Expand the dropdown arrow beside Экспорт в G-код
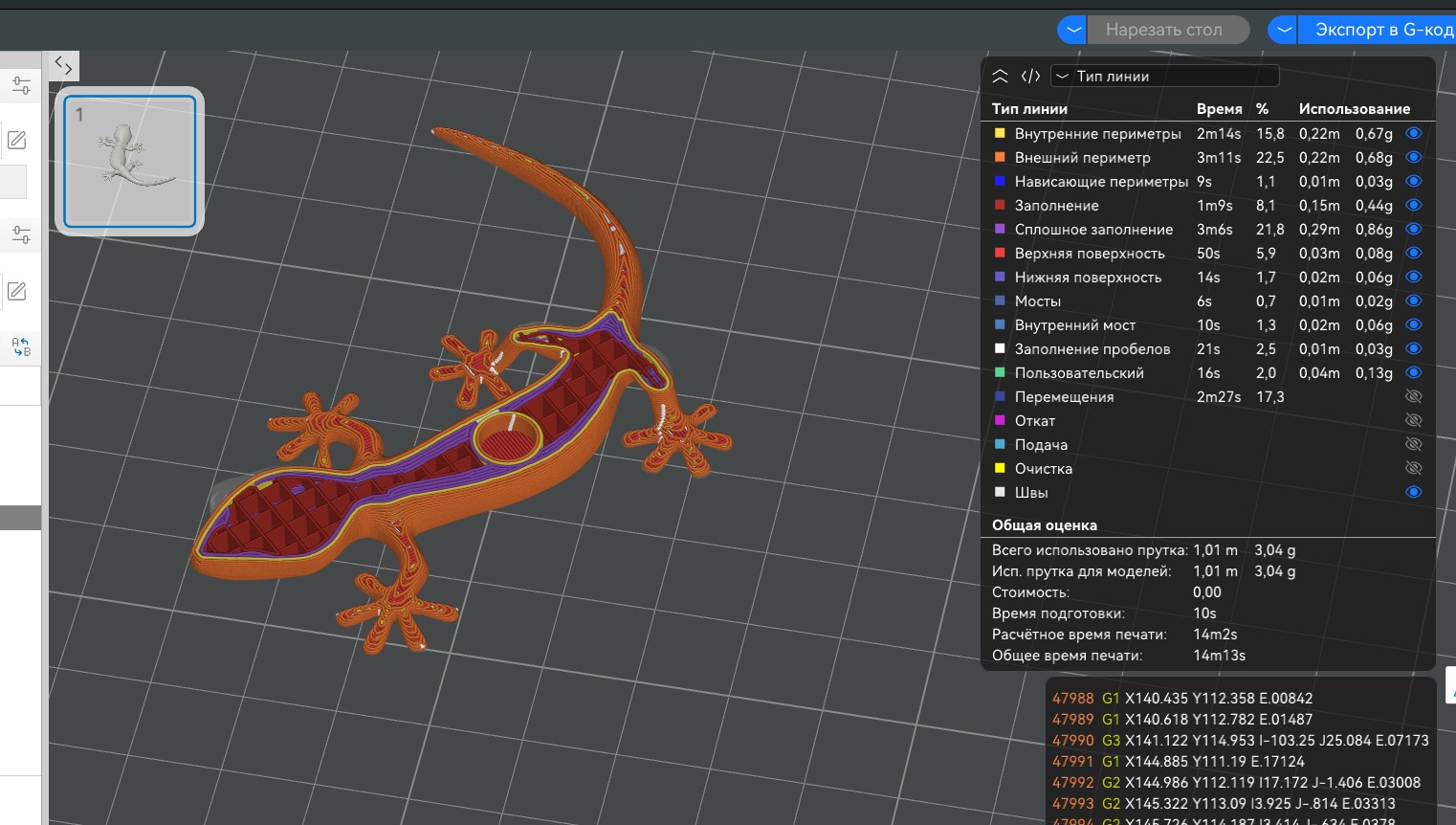This screenshot has height=825, width=1456. tap(1284, 30)
